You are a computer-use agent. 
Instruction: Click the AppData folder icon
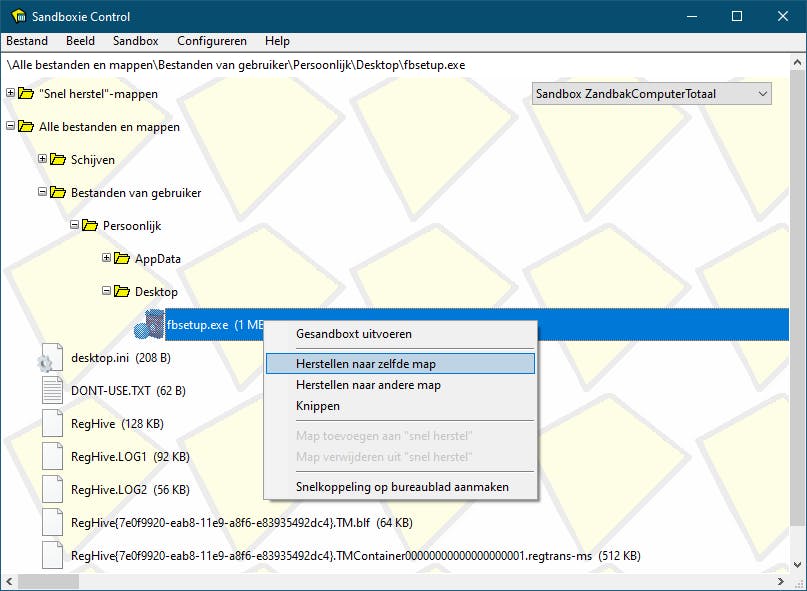[121, 258]
